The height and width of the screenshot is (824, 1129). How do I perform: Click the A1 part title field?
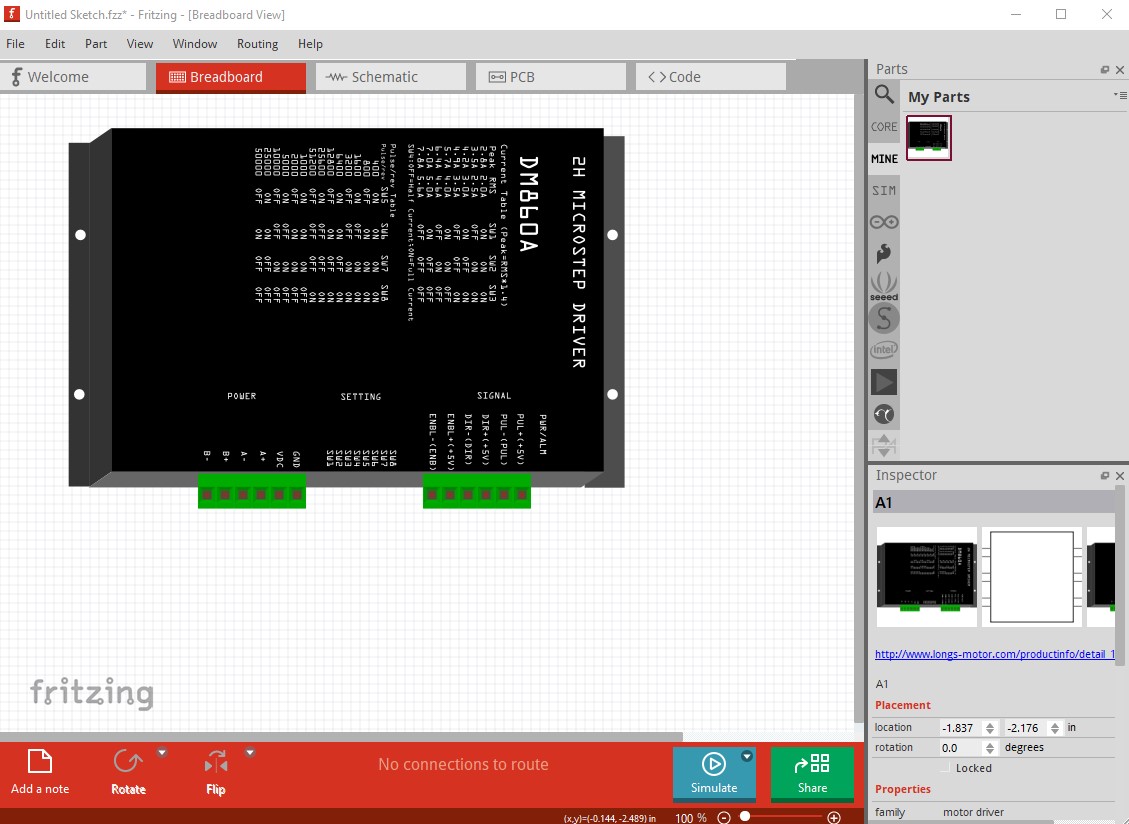(x=994, y=503)
